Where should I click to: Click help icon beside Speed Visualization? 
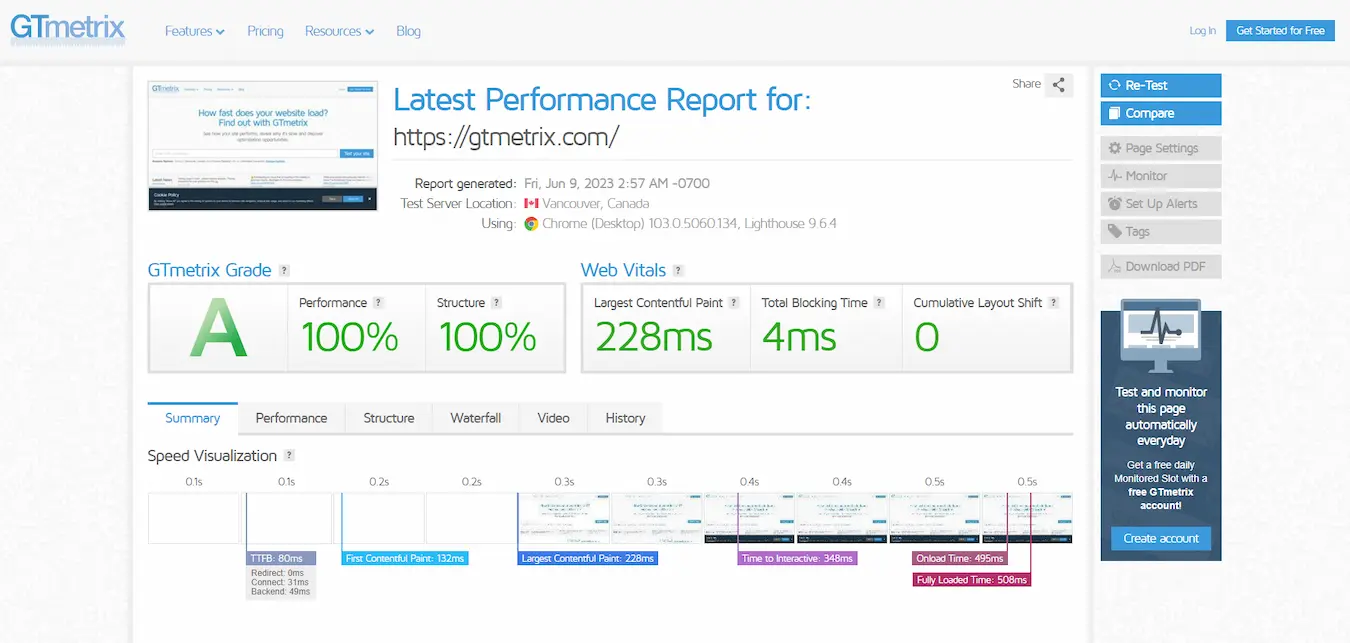click(x=289, y=456)
